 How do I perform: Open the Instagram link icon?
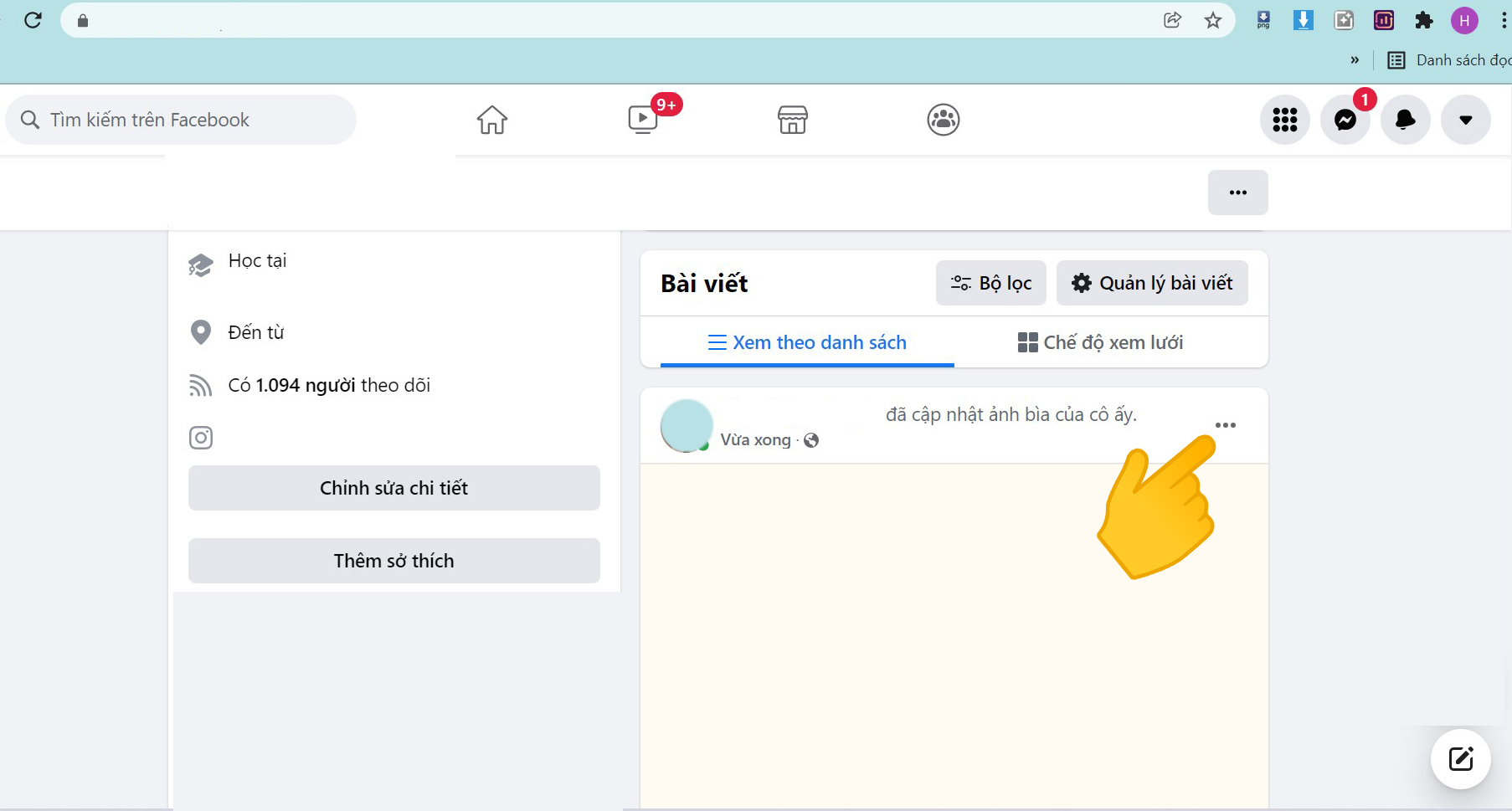point(201,438)
